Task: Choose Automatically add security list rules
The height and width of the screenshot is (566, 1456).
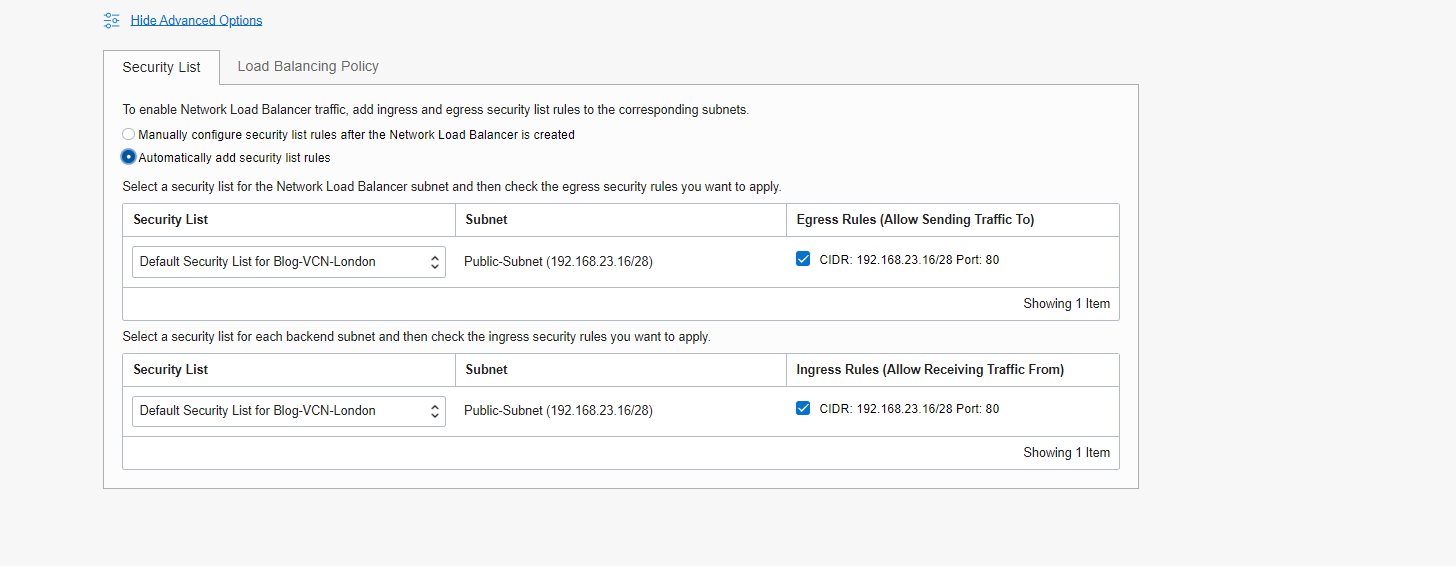Action: pos(129,157)
